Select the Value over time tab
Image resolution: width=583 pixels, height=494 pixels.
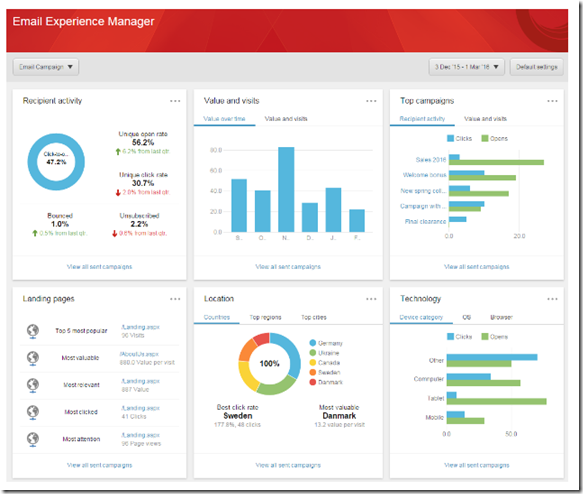point(224,119)
